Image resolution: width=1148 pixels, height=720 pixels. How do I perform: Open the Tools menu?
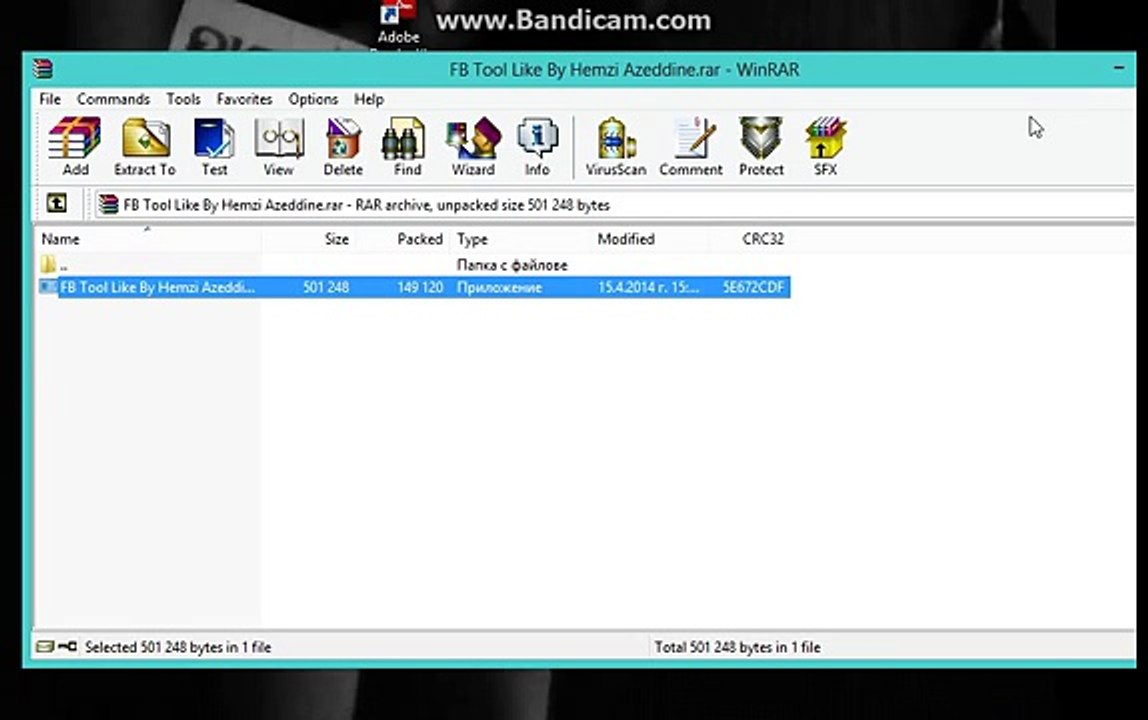183,99
